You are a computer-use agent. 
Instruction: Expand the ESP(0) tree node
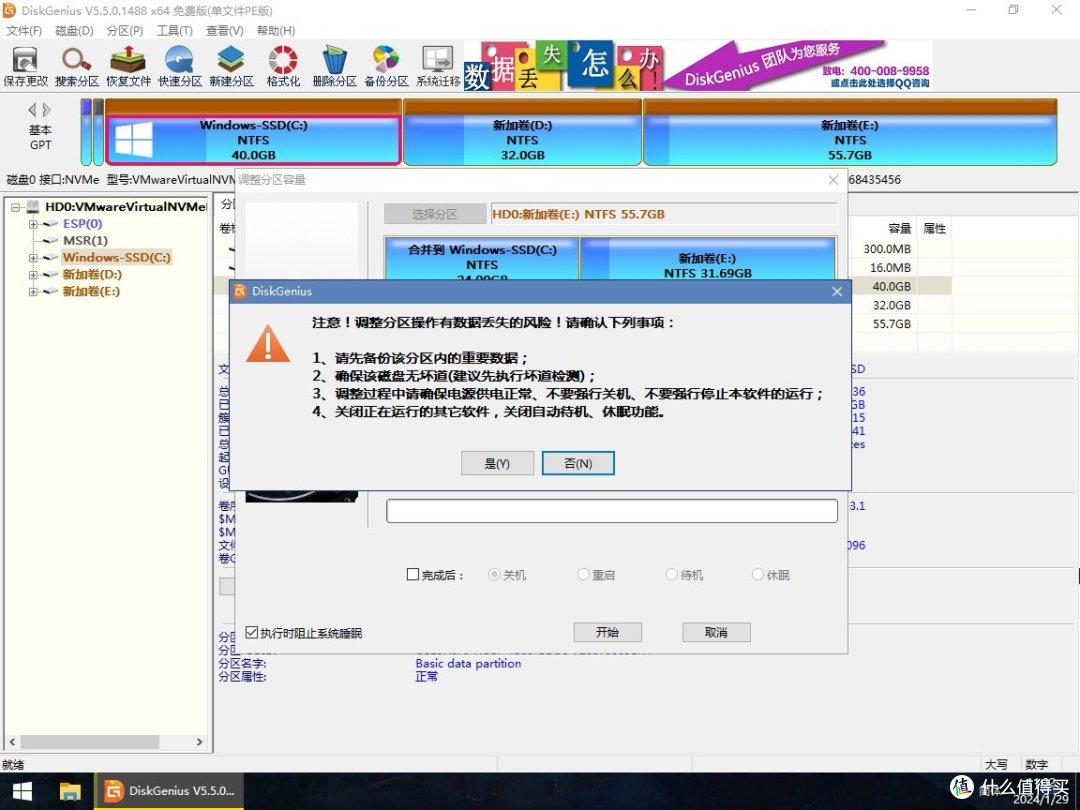(x=33, y=224)
